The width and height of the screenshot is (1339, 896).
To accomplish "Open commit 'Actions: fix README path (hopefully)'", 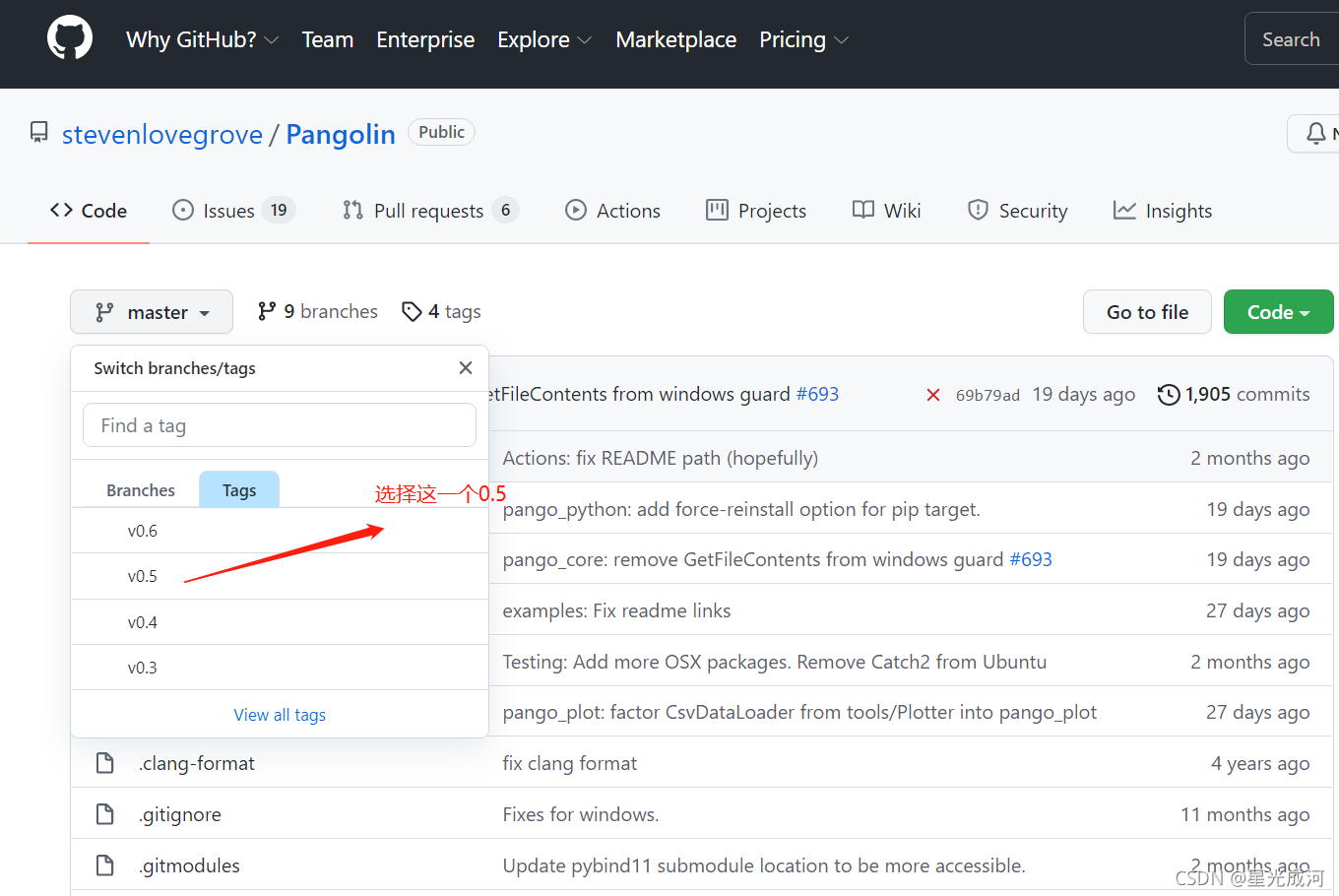I will coord(661,458).
